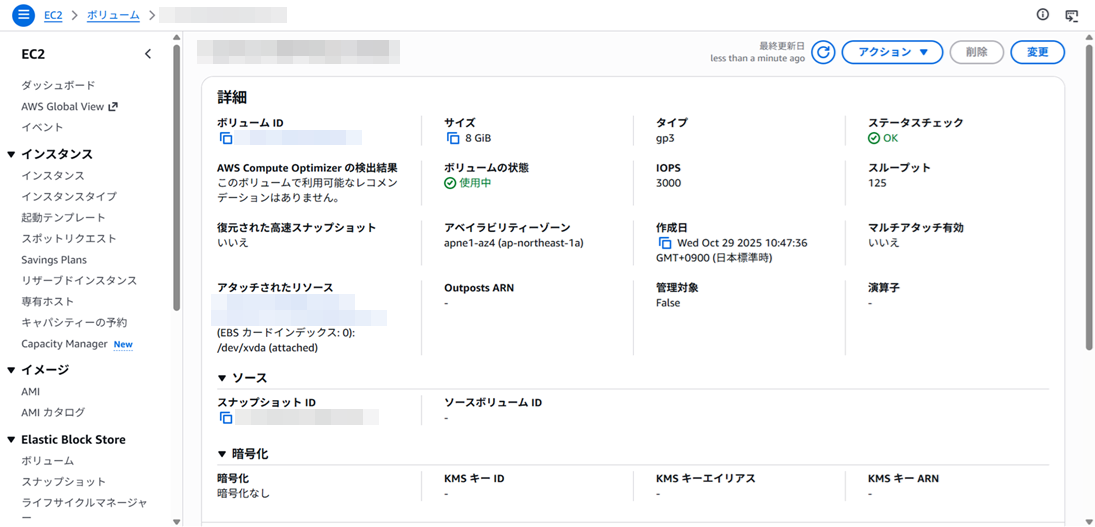Collapse the ソース section

[223, 378]
